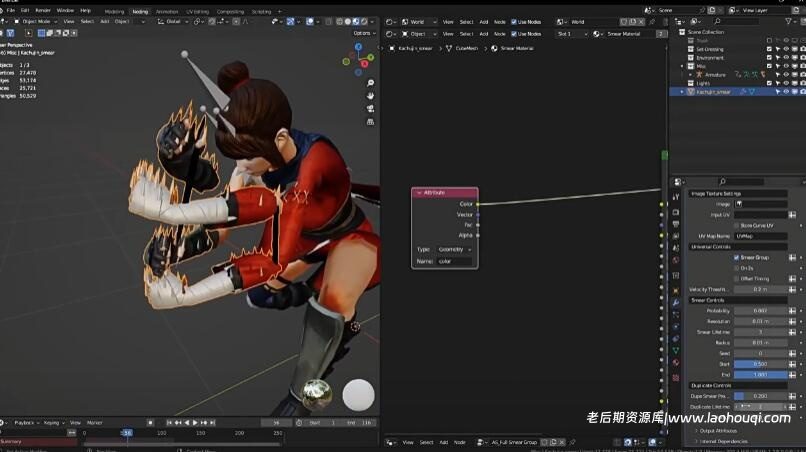Image resolution: width=806 pixels, height=452 pixels.
Task: Open the Help menu
Action: pos(85,10)
